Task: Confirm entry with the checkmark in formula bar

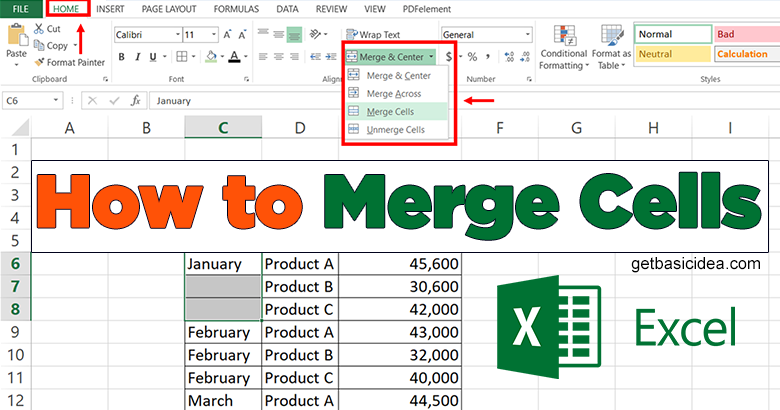Action: click(114, 101)
